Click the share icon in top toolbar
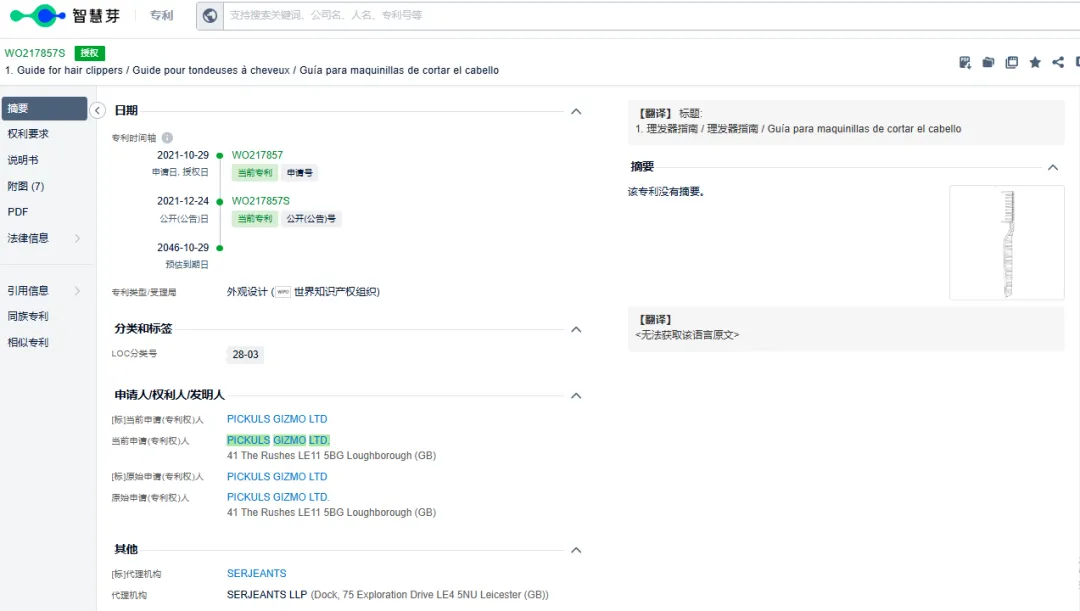1080x611 pixels. 1058,63
